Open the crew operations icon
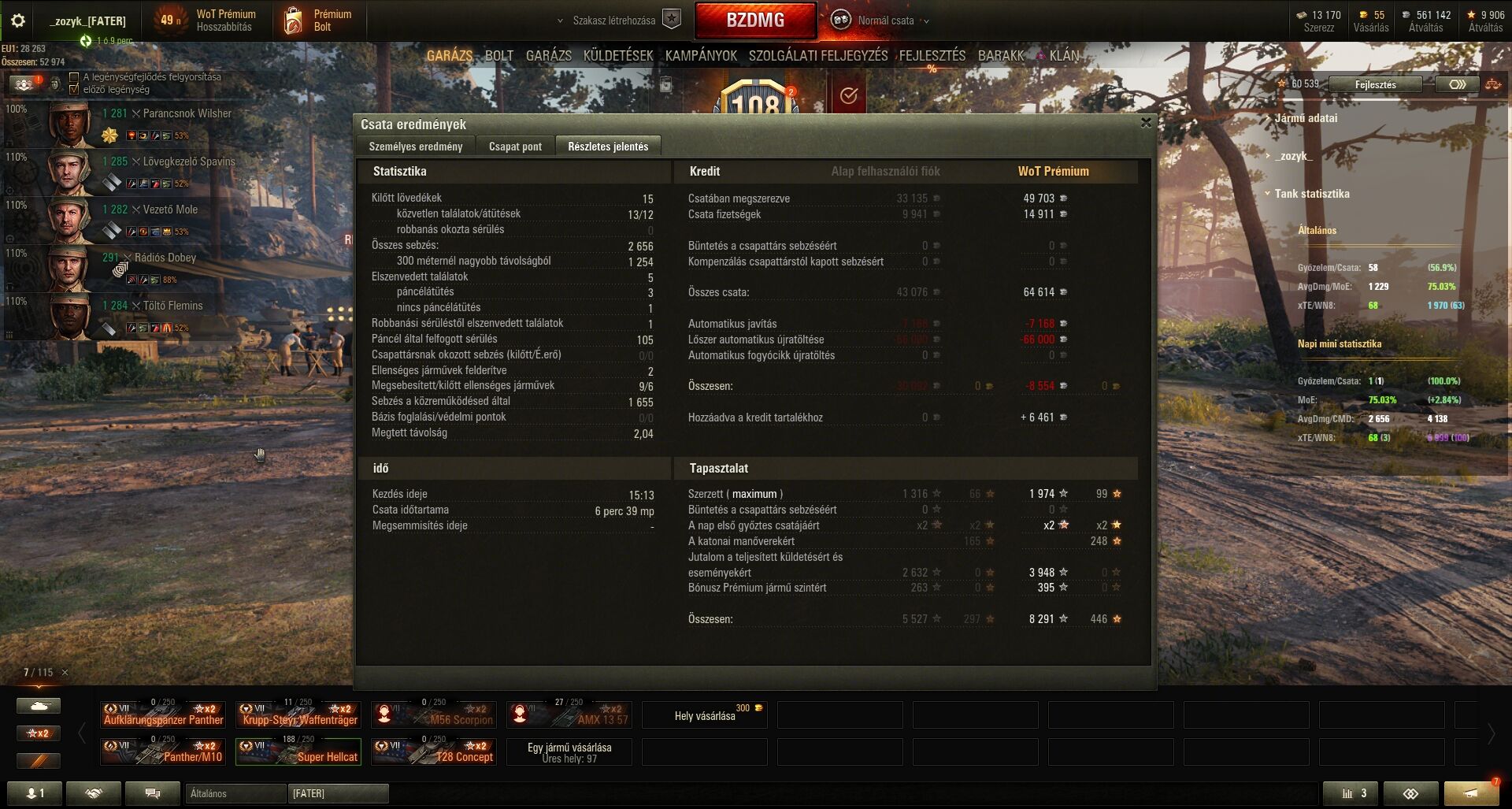 (x=24, y=83)
